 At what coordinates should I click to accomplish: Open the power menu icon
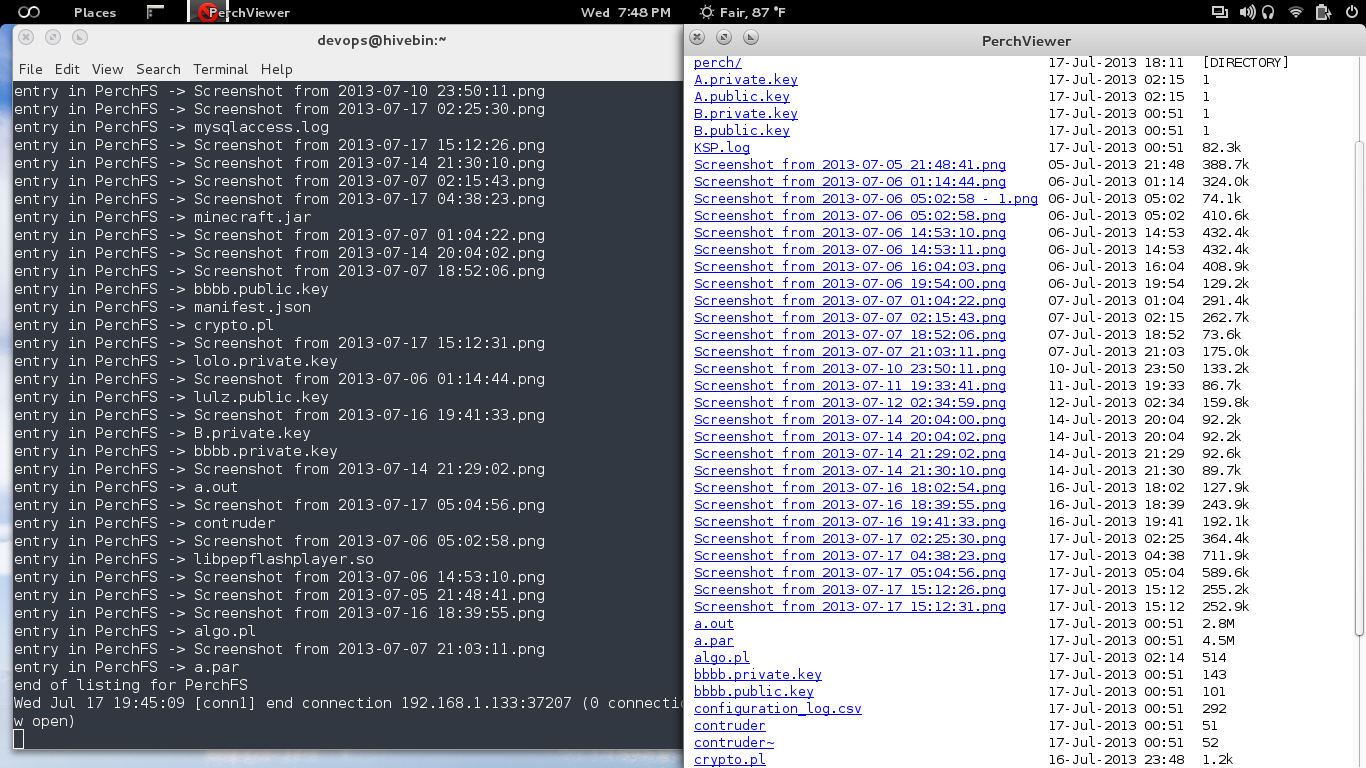click(x=1352, y=12)
